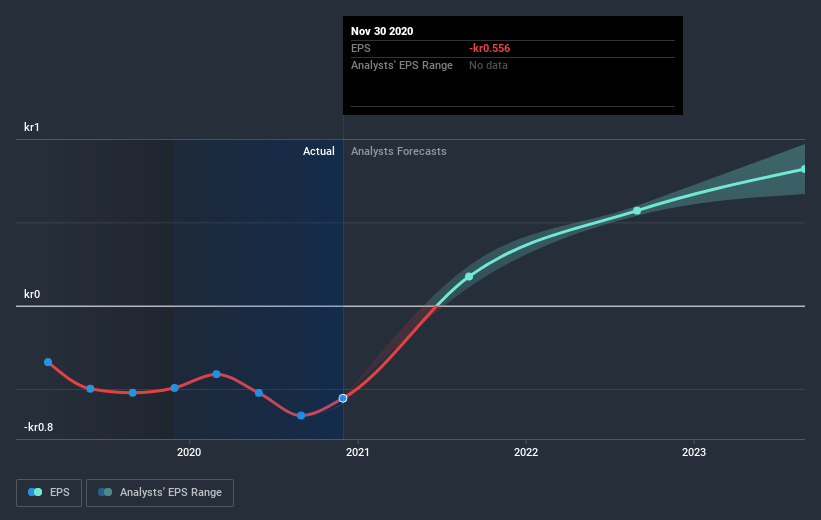Click the Actual section label
Image resolution: width=821 pixels, height=520 pixels.
click(x=318, y=151)
